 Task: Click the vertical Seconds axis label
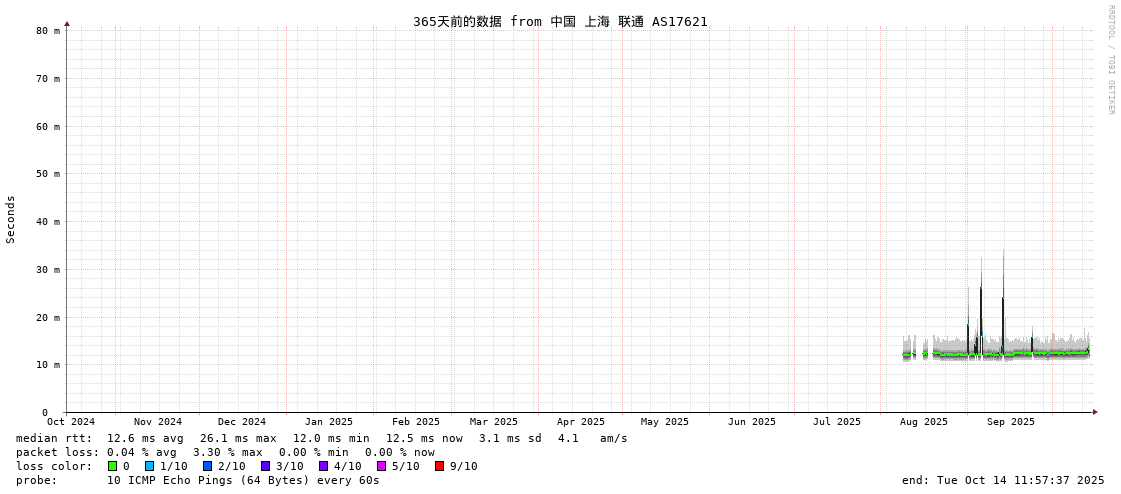point(11,219)
